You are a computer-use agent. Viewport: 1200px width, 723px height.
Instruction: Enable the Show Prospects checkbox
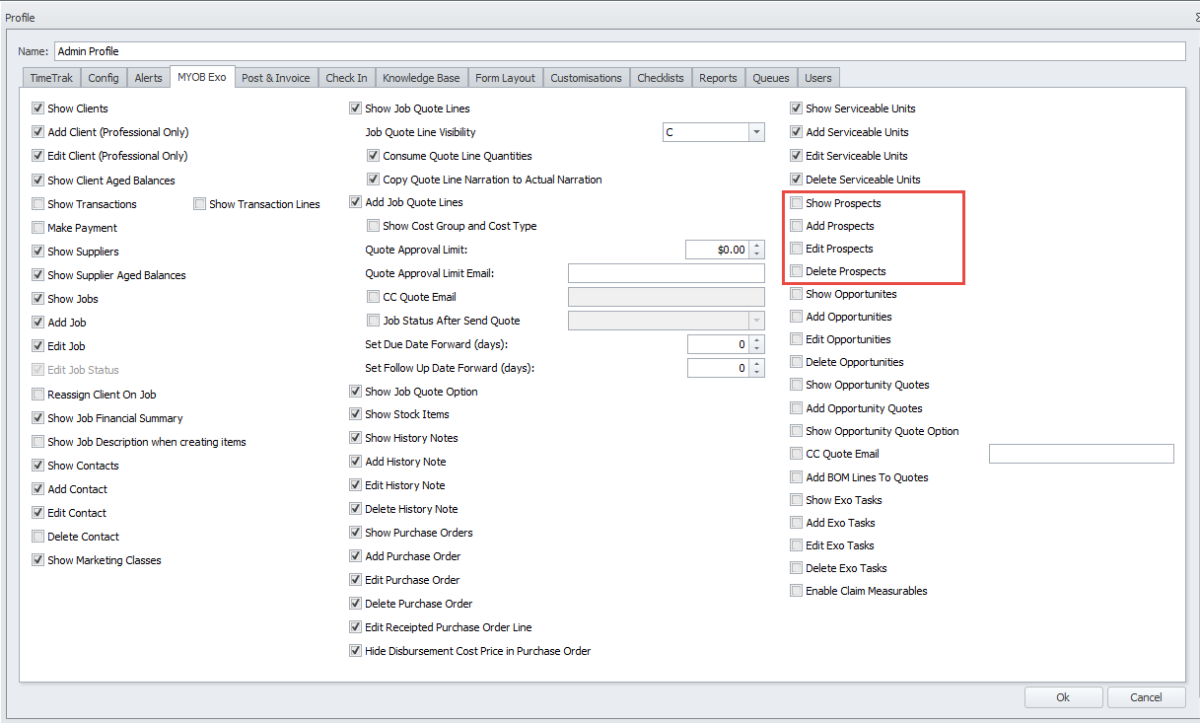796,203
